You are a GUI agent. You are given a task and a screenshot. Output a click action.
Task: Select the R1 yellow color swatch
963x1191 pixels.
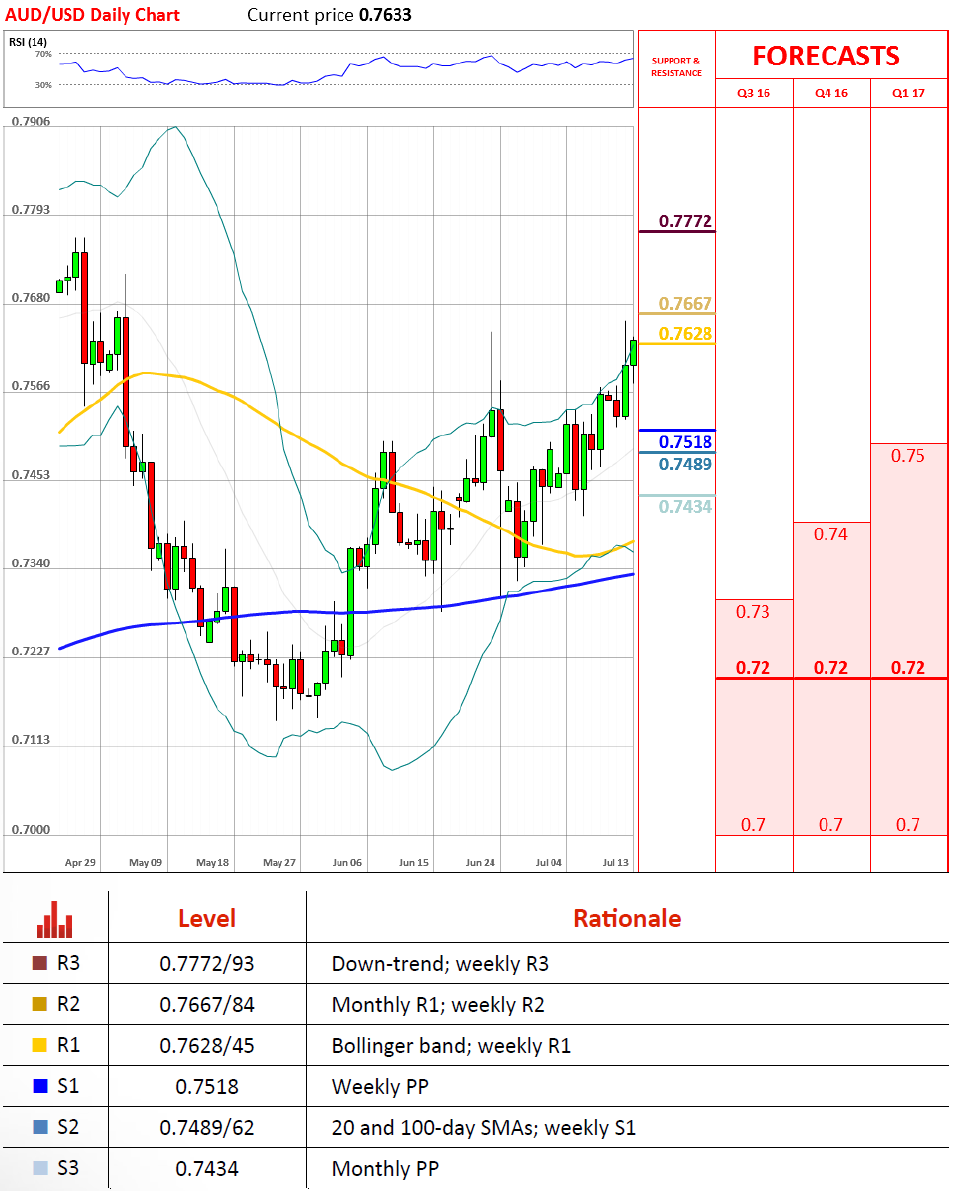[x=40, y=1045]
